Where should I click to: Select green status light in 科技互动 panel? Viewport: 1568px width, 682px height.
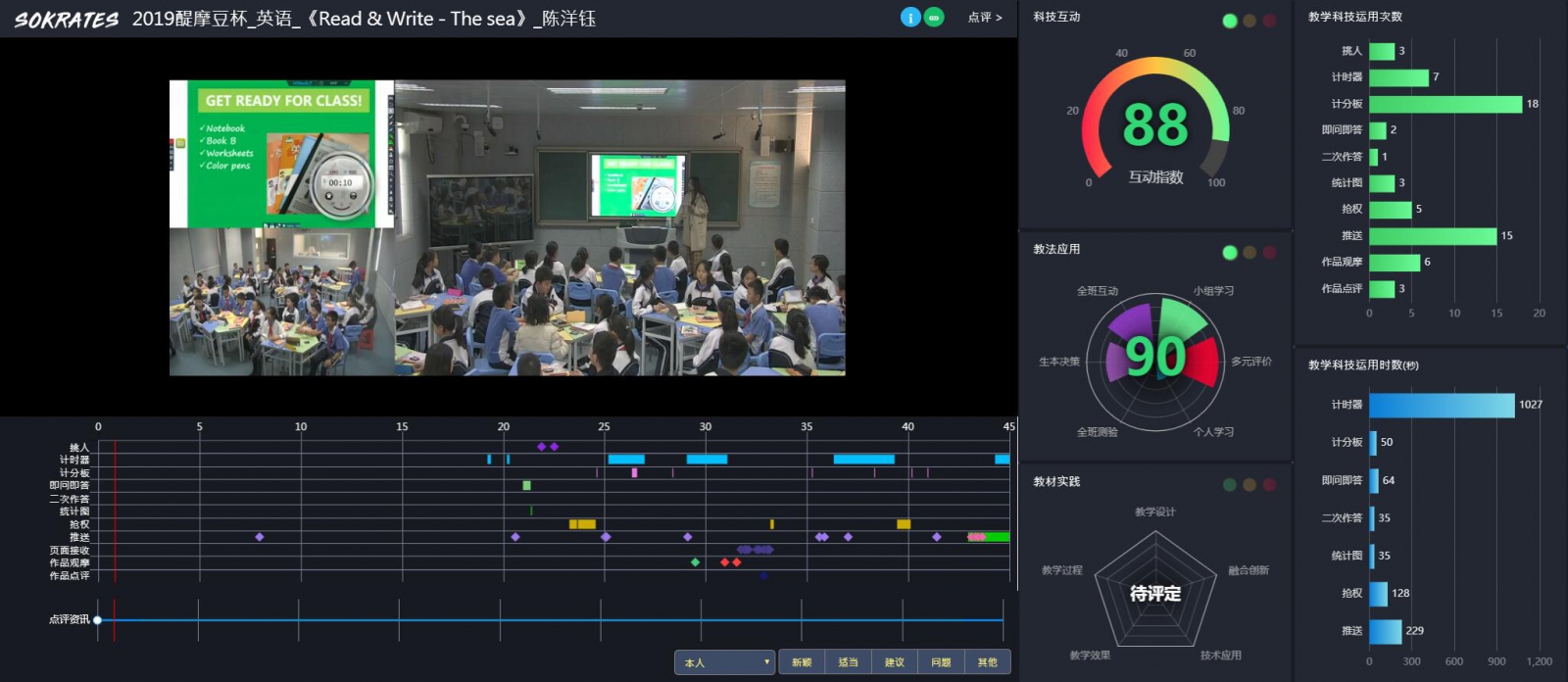pos(1230,21)
